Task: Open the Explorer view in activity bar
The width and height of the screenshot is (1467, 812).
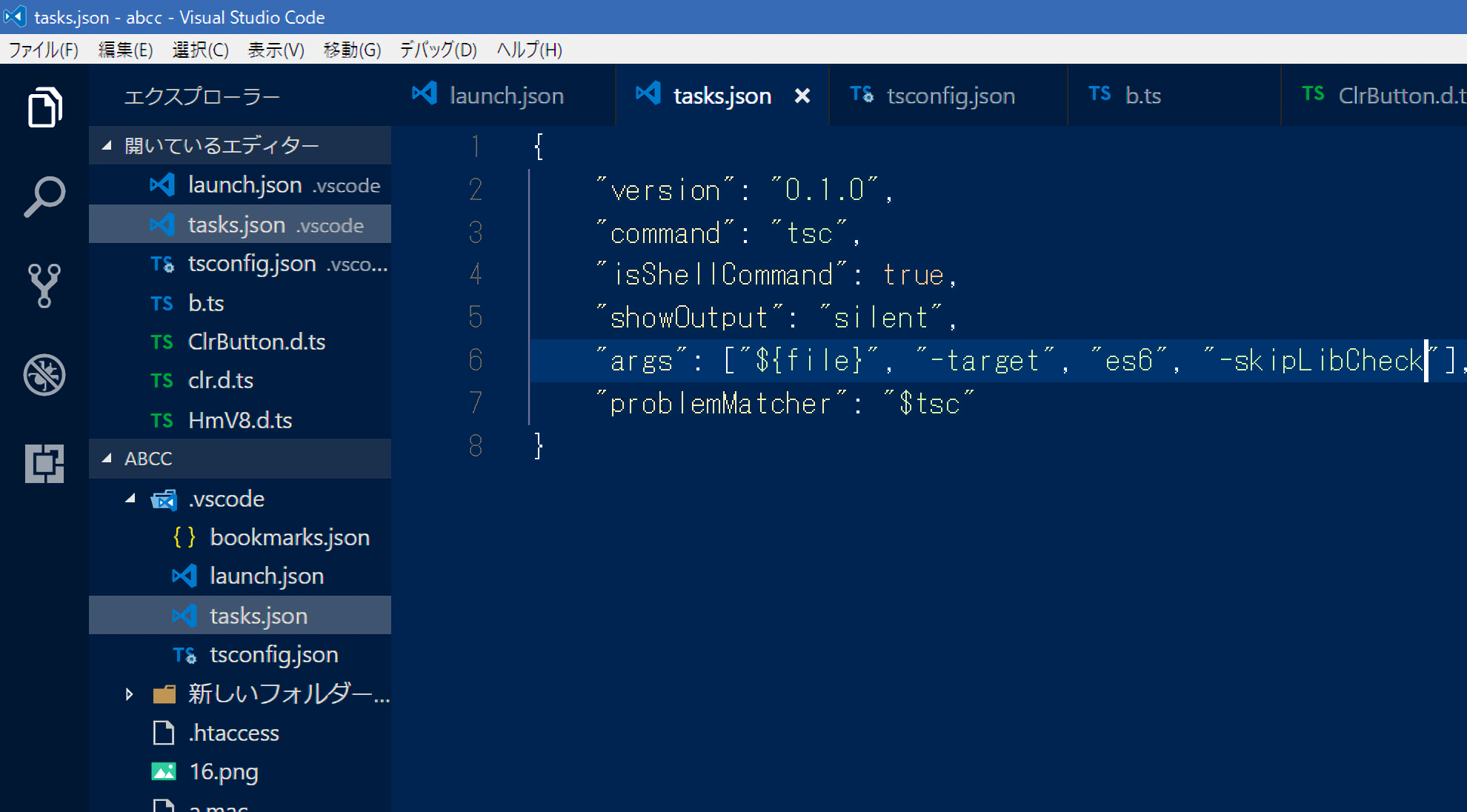Action: pos(44,108)
